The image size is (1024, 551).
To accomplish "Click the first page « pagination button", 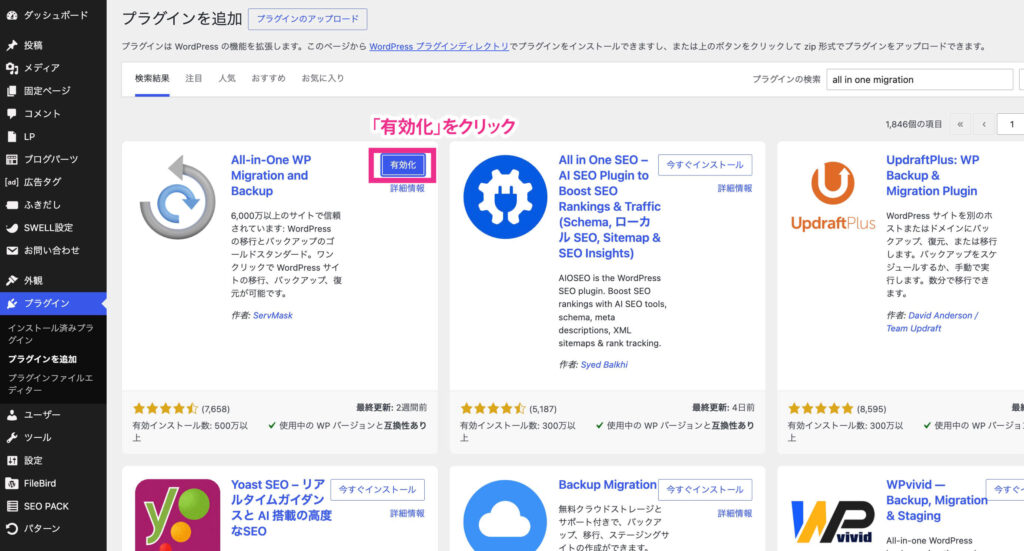I will (x=960, y=124).
